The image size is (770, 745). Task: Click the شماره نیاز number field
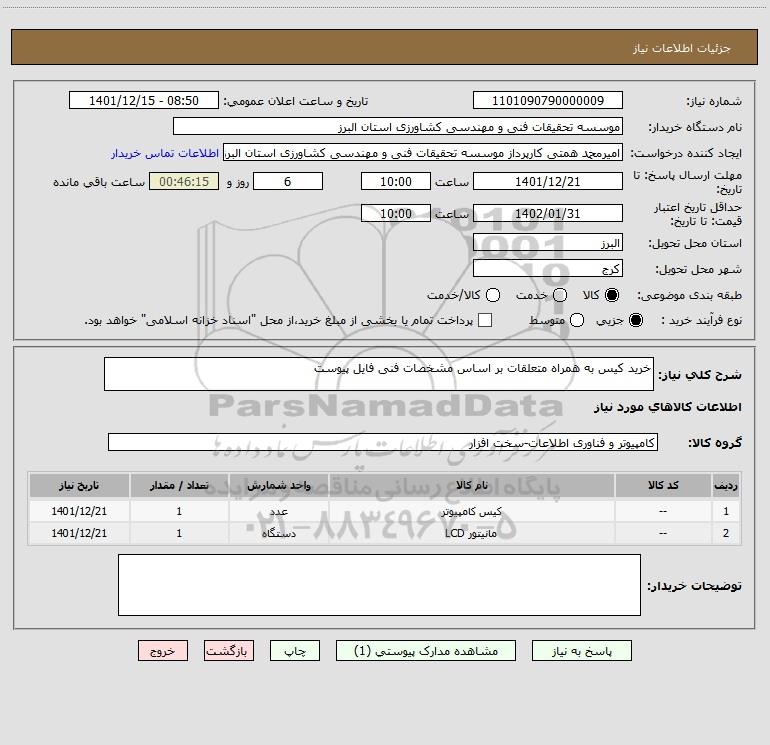click(548, 101)
